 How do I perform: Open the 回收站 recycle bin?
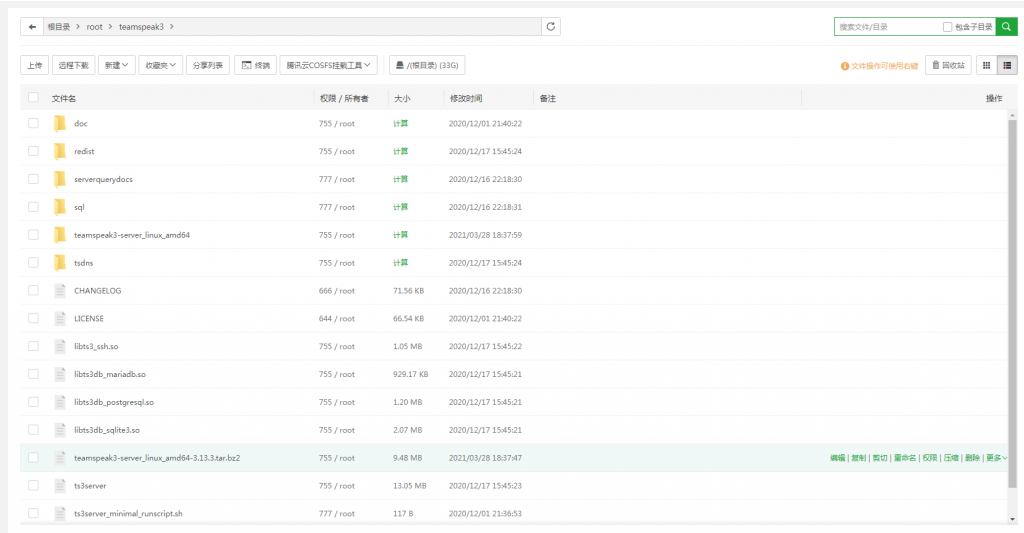coord(948,65)
